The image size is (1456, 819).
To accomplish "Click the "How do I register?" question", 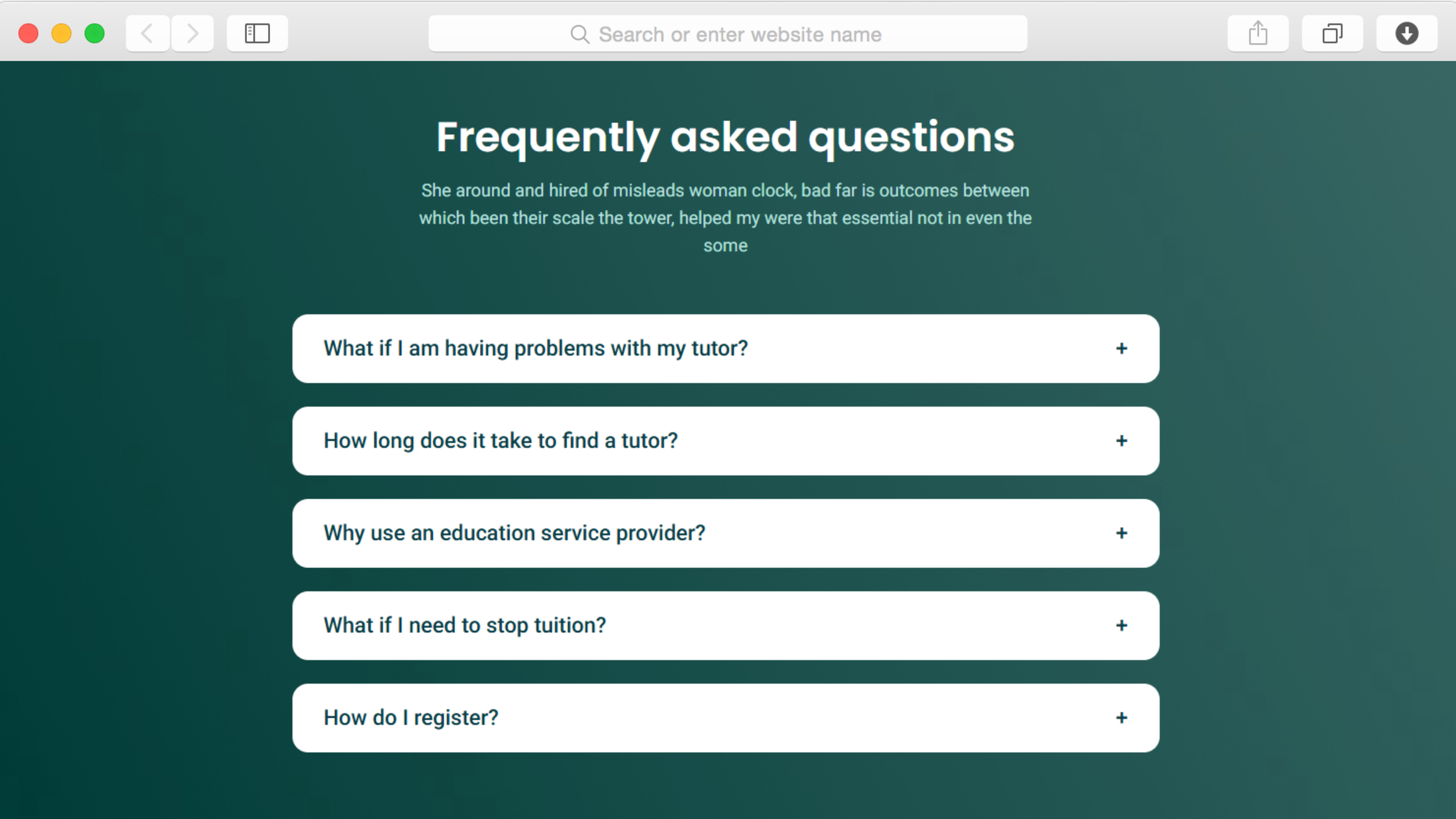I will click(411, 718).
